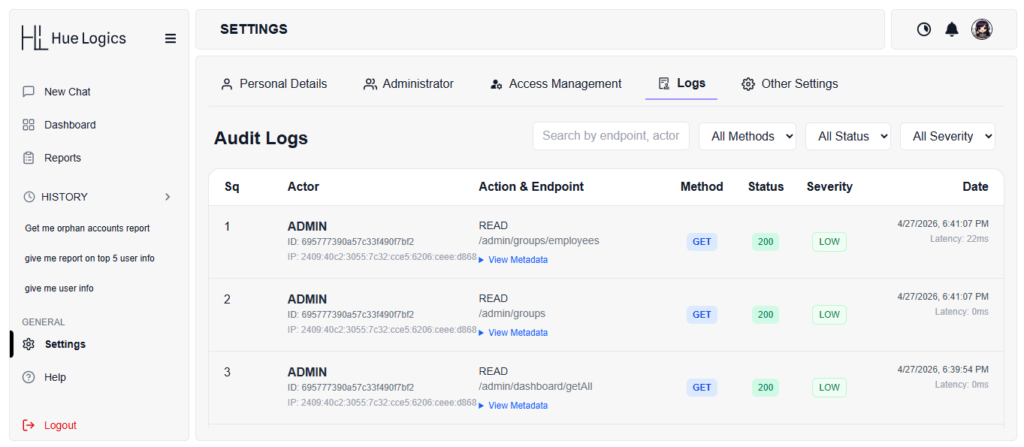Click the Hue Logics logo
Screen dimensions: 1024x447
pyautogui.click(x=74, y=38)
